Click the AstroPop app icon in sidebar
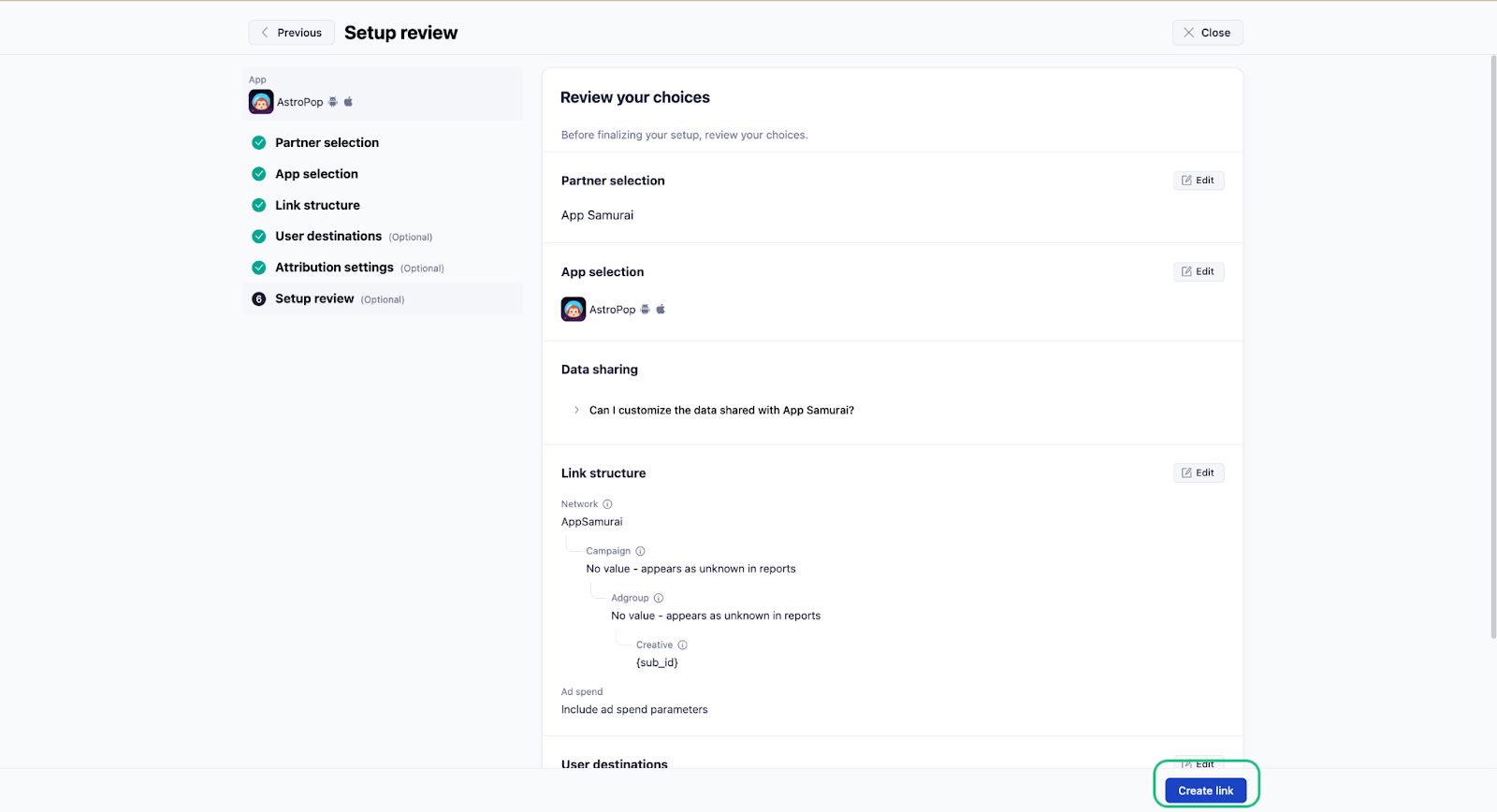The width and height of the screenshot is (1497, 812). point(261,102)
